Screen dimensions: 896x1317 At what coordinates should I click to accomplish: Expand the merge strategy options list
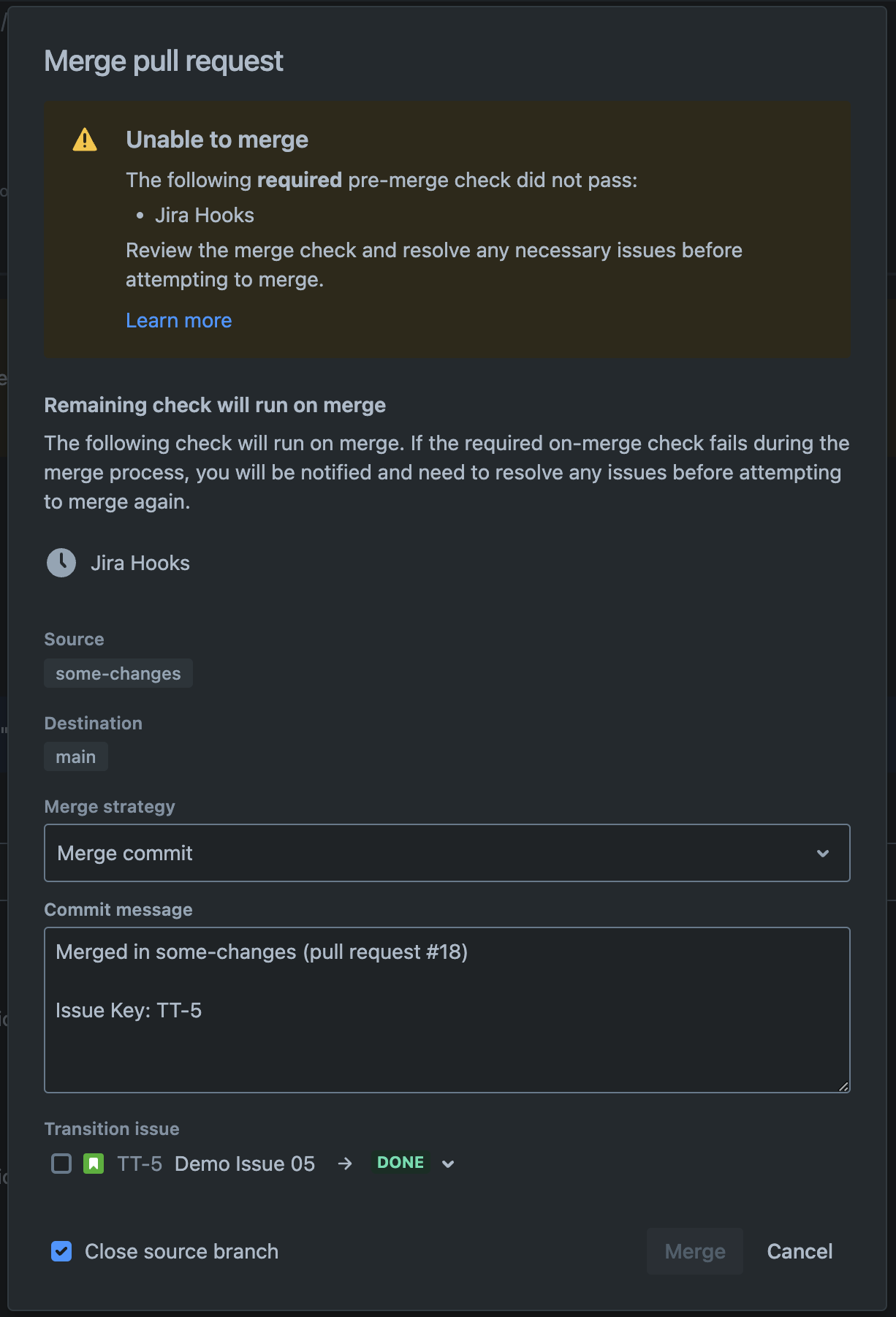click(447, 853)
